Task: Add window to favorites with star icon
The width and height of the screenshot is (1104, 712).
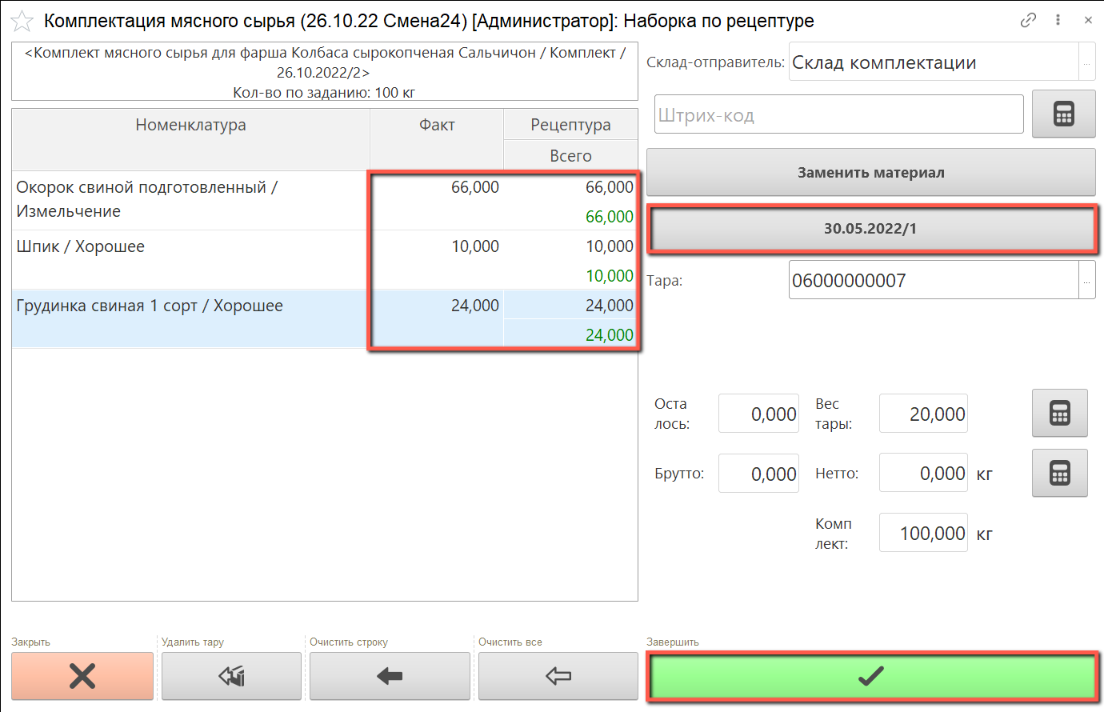Action: (21, 21)
